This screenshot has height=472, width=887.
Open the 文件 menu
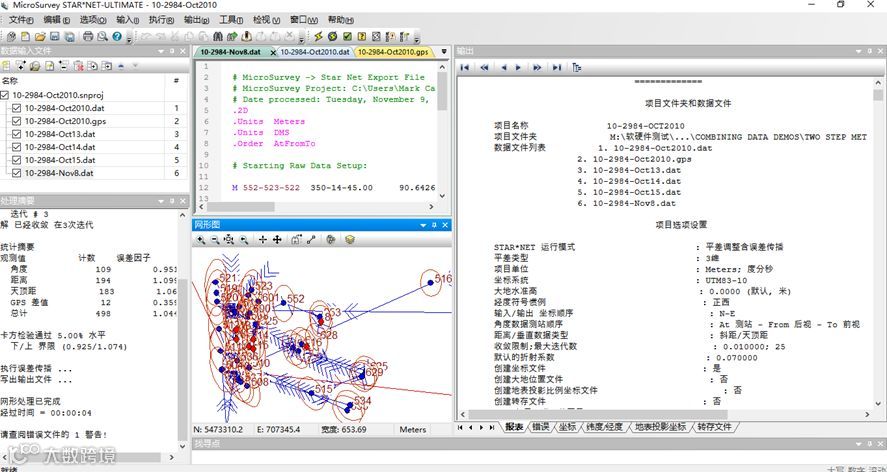click(20, 20)
